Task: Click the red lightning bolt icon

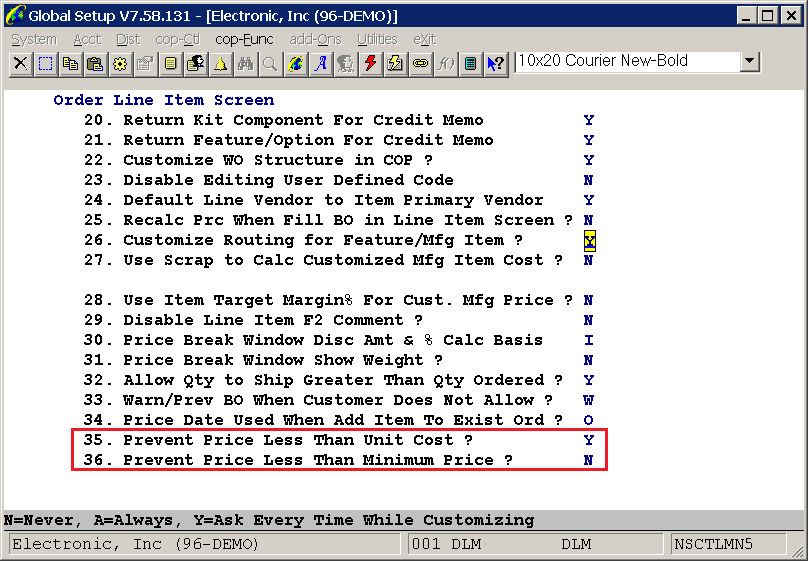Action: [x=371, y=64]
